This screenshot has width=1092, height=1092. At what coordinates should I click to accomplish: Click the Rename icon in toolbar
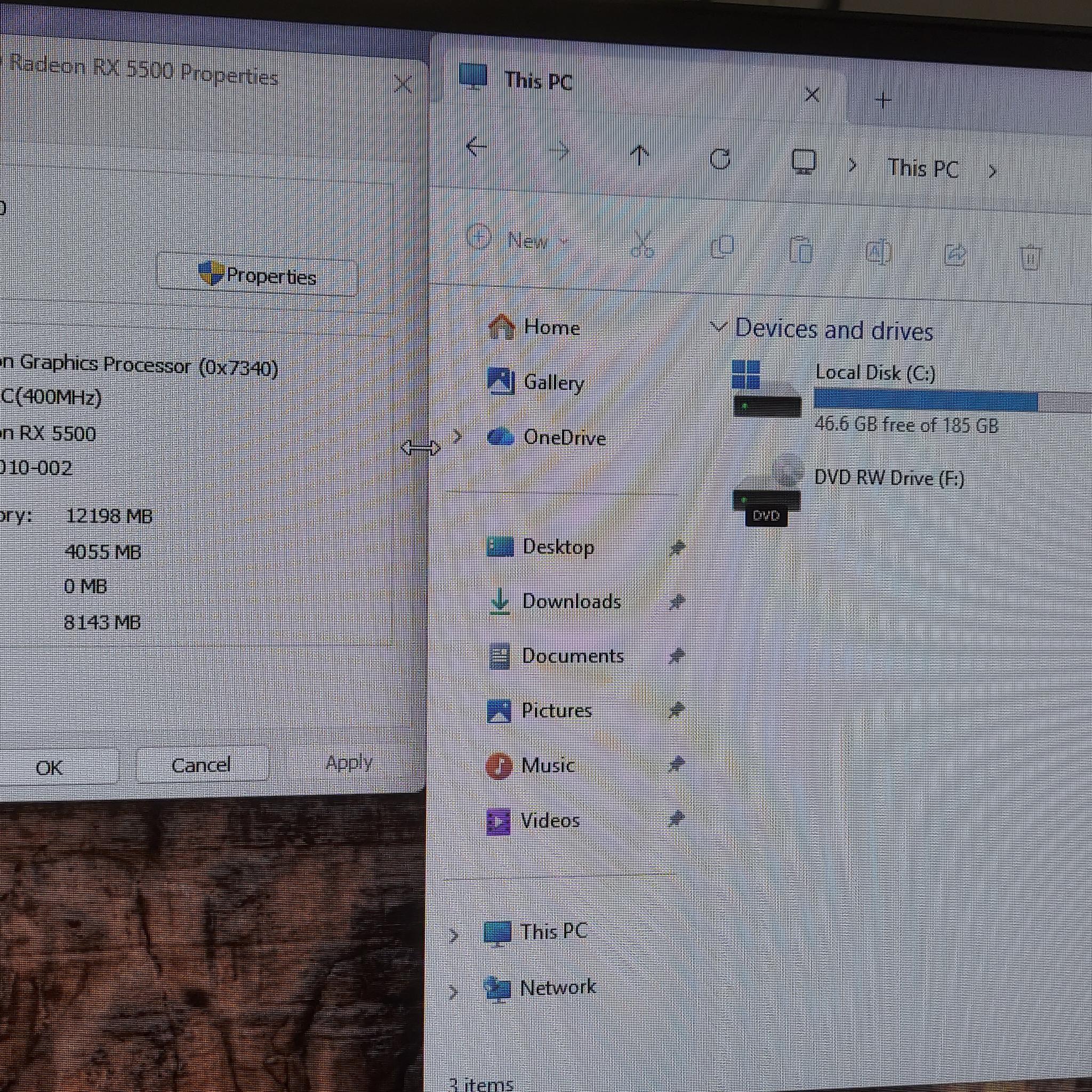point(878,252)
